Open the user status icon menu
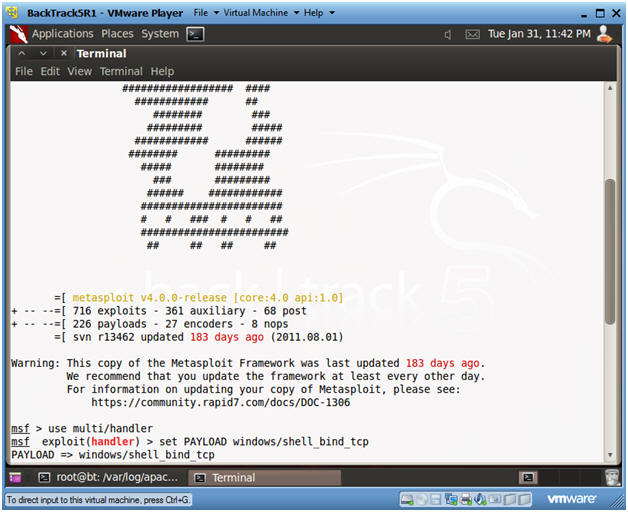 point(604,34)
